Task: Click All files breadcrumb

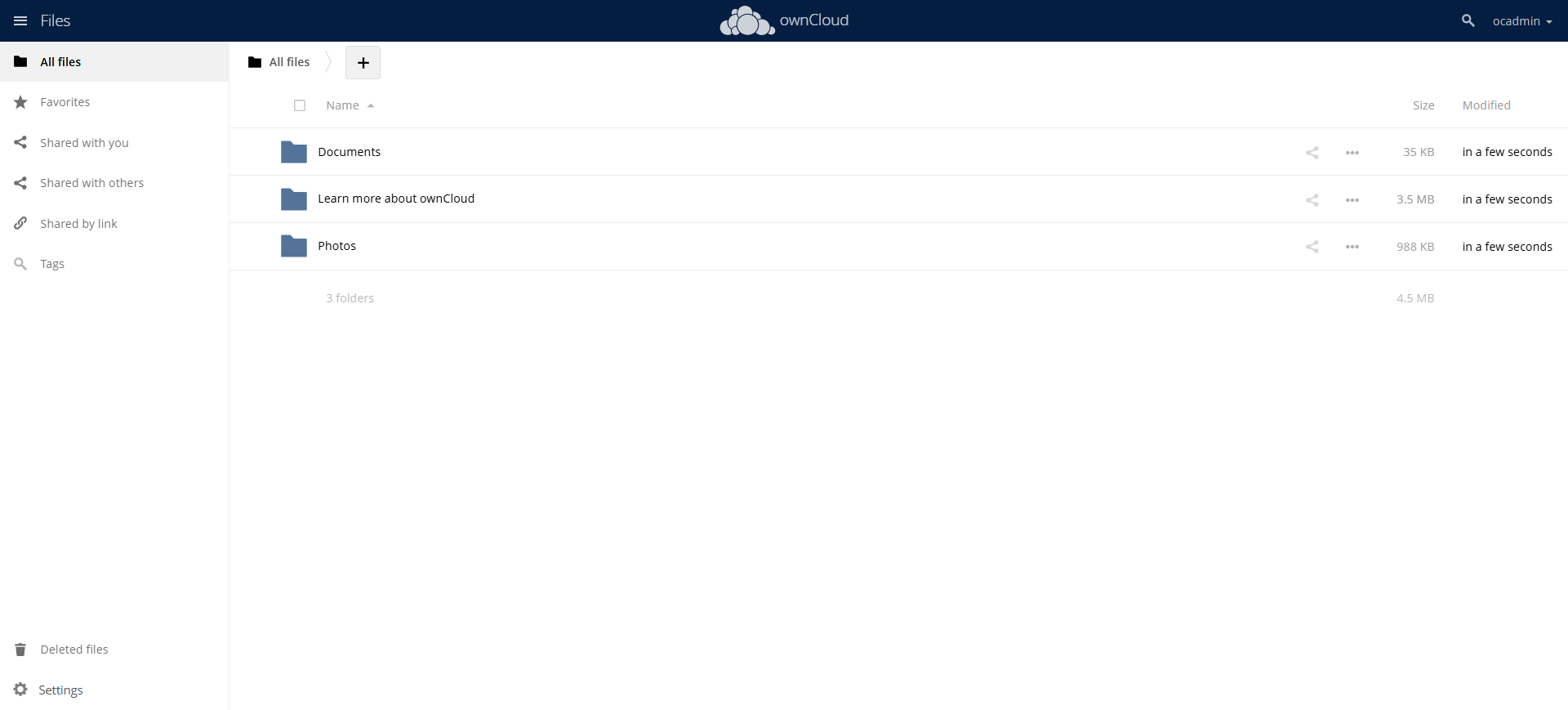Action: point(279,62)
